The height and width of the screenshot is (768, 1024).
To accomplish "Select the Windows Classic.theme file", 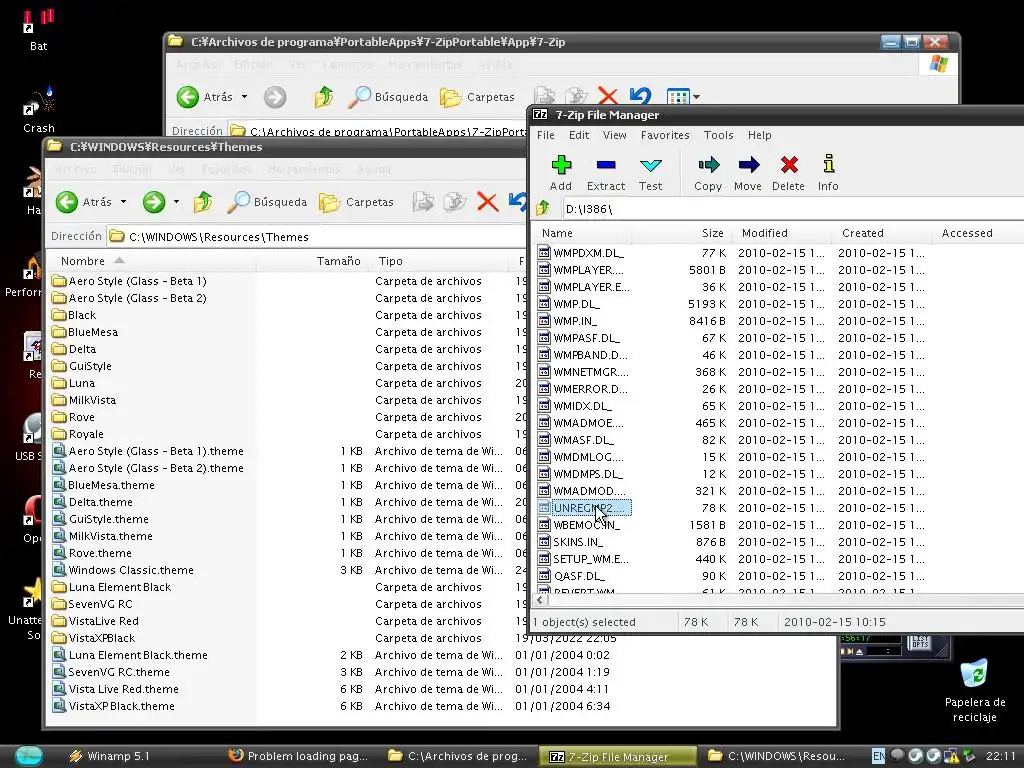I will point(123,570).
